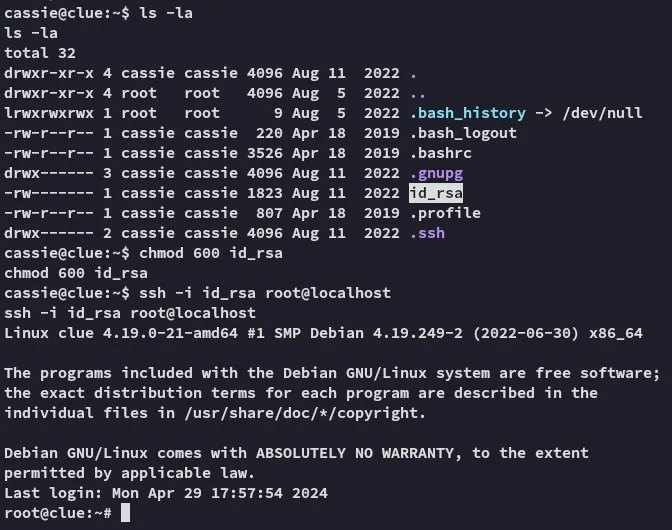Click the "total 32" output line
The image size is (672, 530).
[40, 53]
